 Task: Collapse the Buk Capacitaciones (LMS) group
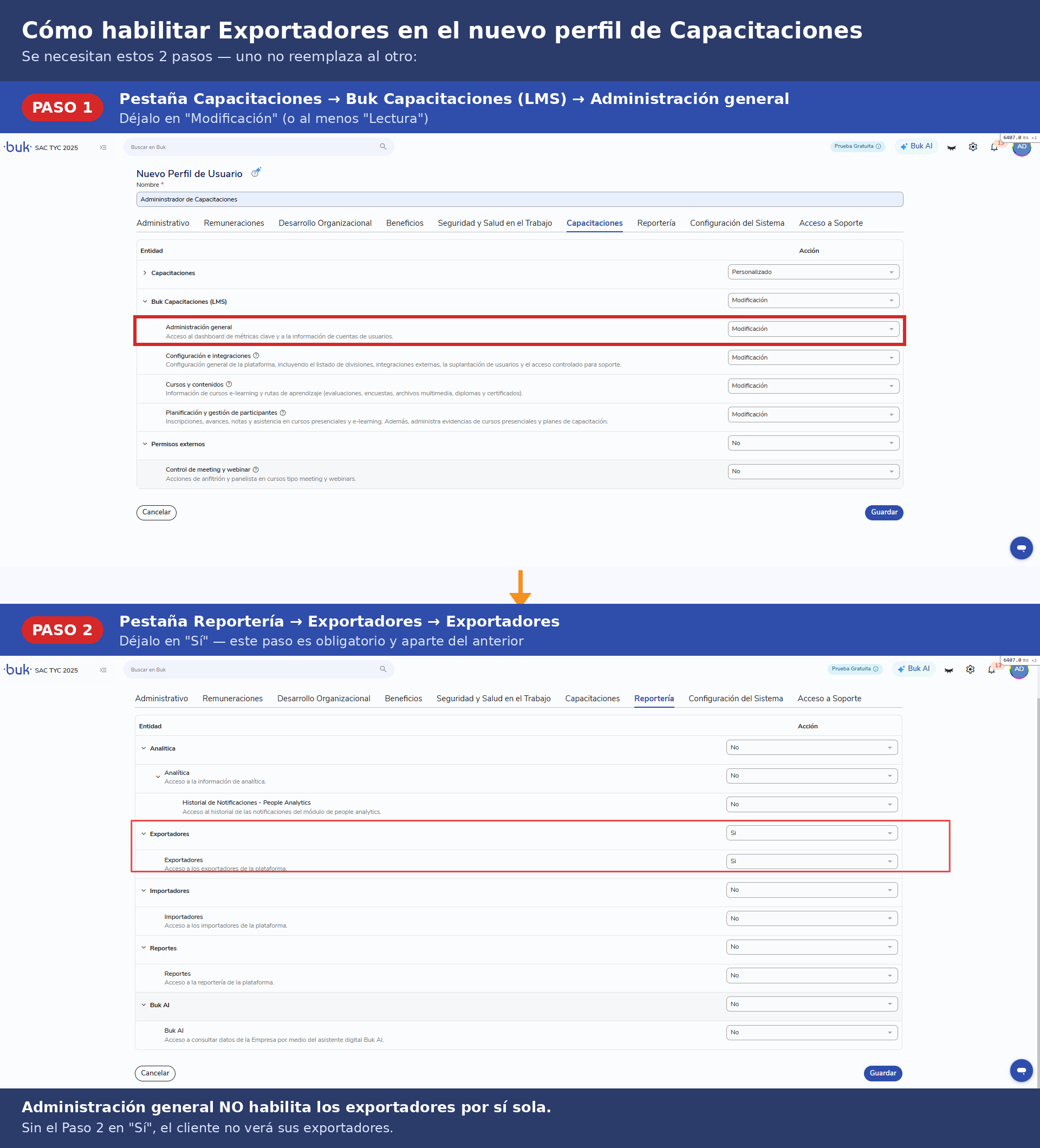point(145,302)
